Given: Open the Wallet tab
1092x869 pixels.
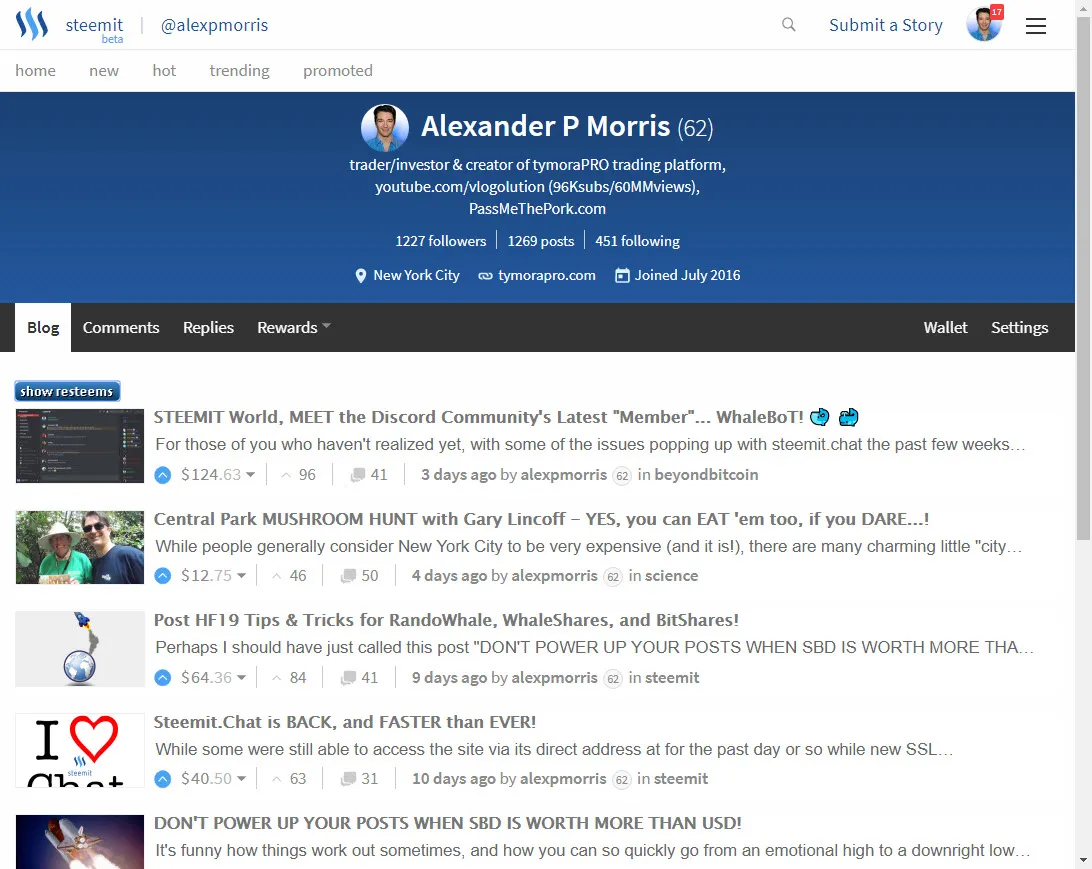Looking at the screenshot, I should point(945,327).
